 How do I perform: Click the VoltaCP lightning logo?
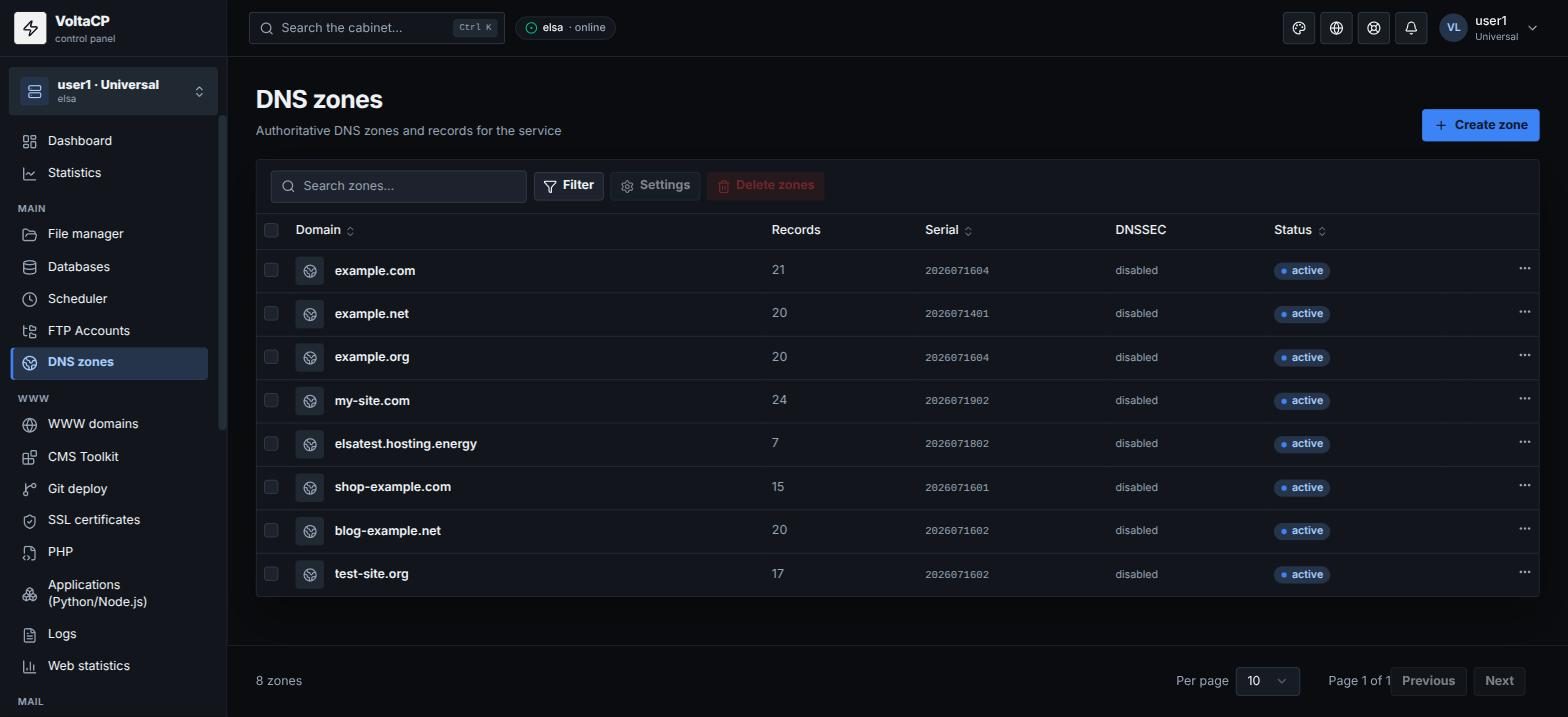(x=30, y=28)
